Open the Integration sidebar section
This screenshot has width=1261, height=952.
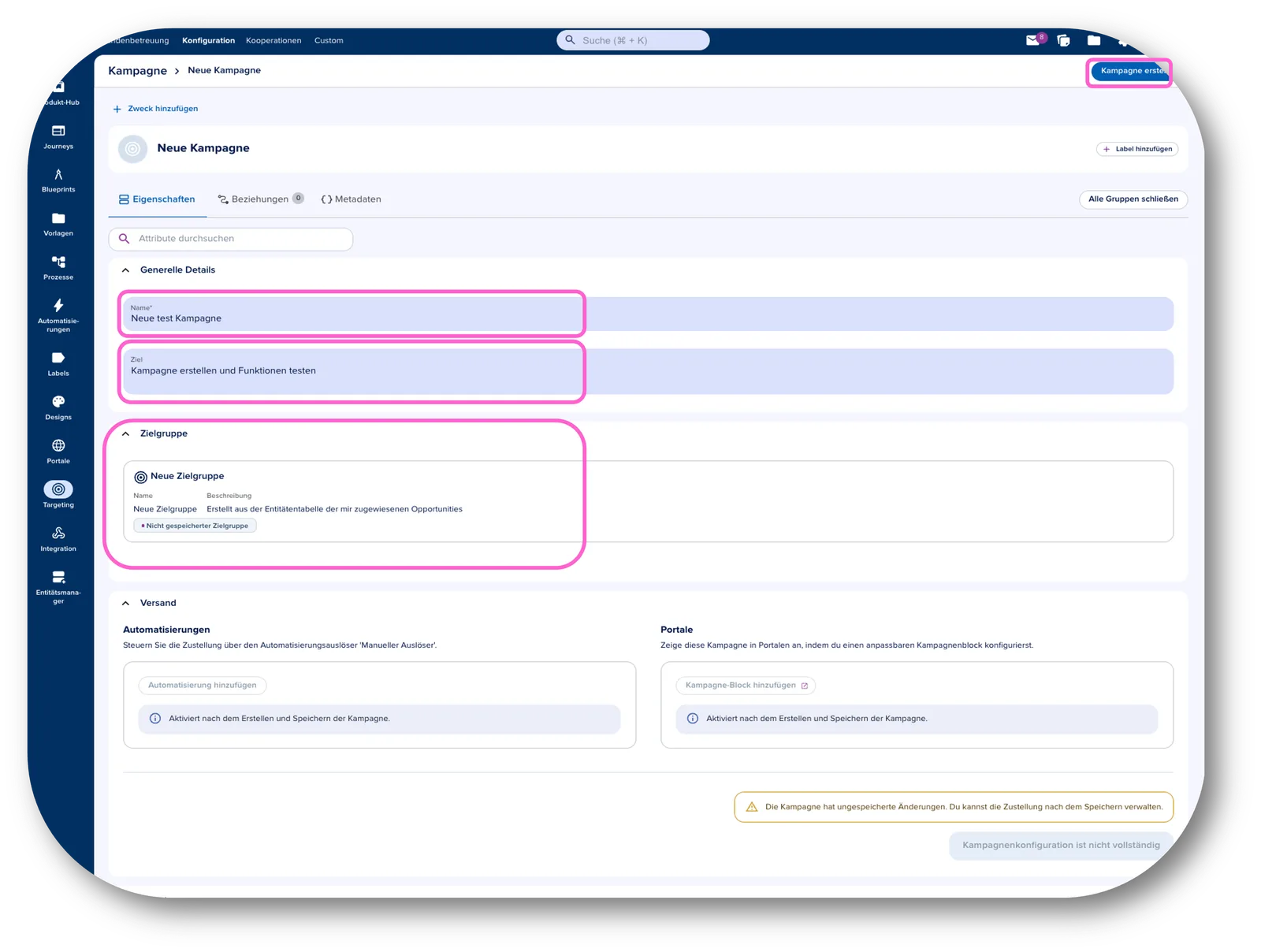58,539
